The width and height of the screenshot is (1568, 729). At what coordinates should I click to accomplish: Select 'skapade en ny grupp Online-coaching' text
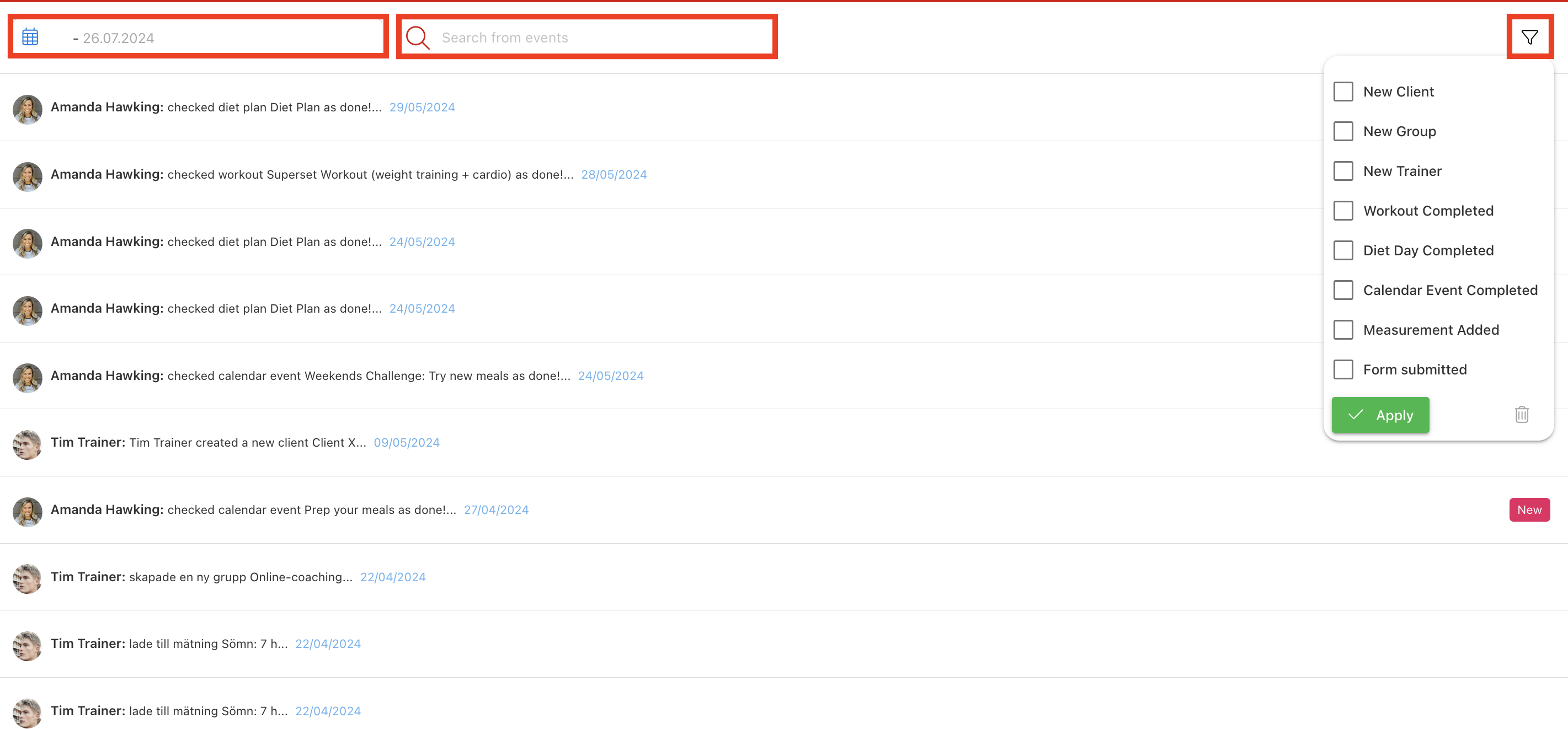(241, 577)
